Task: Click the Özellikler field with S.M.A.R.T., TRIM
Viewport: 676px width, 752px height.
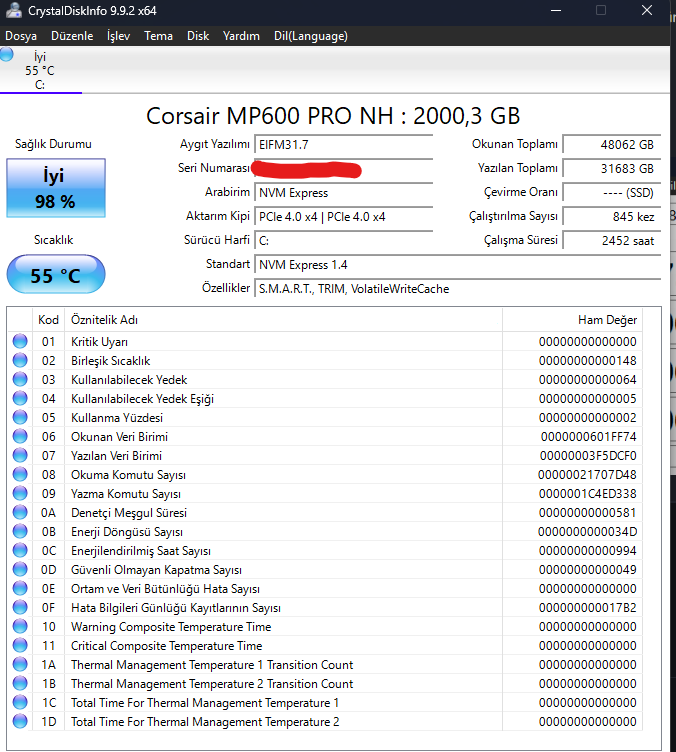Action: point(458,289)
